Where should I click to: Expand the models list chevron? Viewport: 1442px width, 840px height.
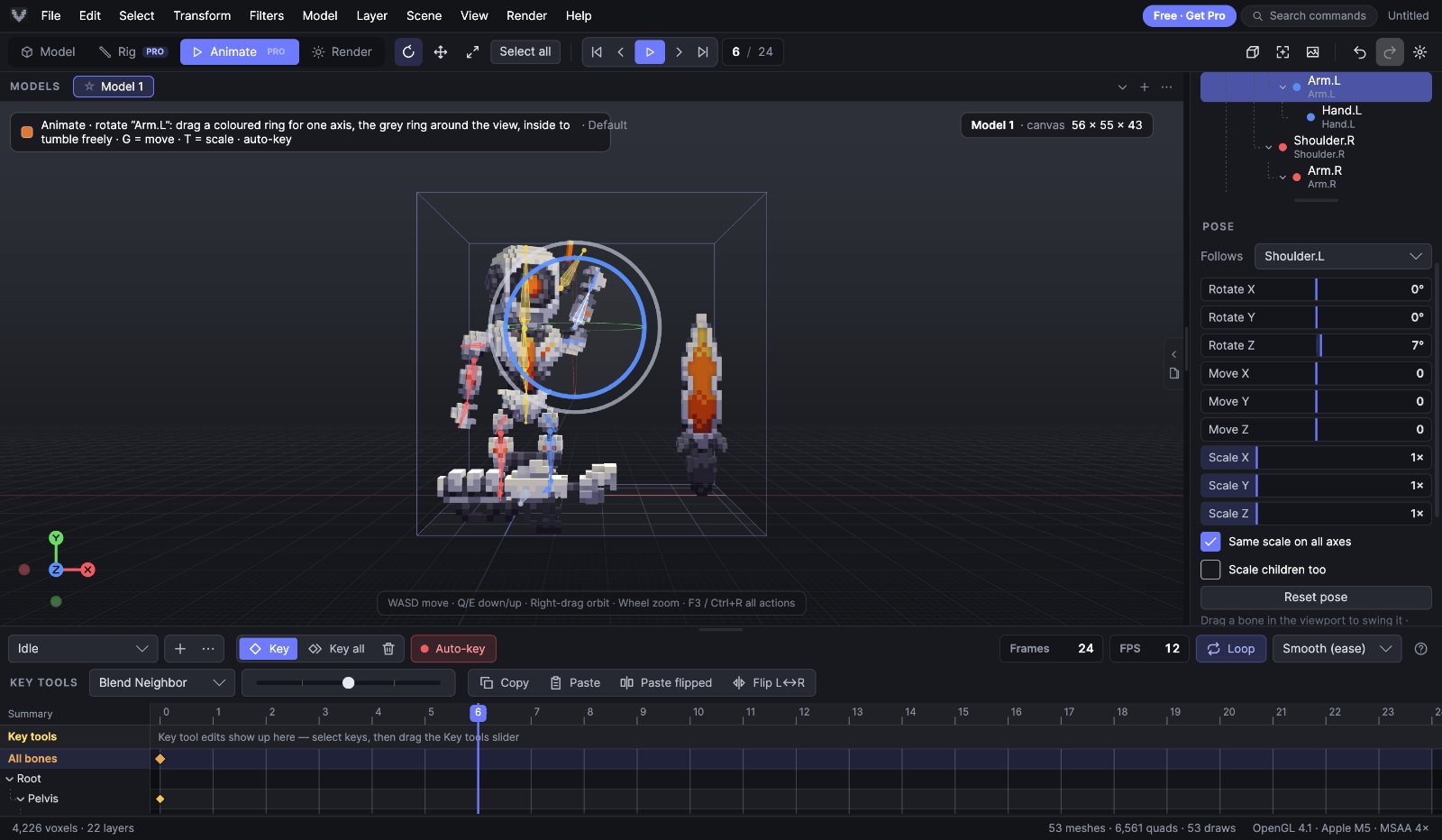[x=1122, y=87]
